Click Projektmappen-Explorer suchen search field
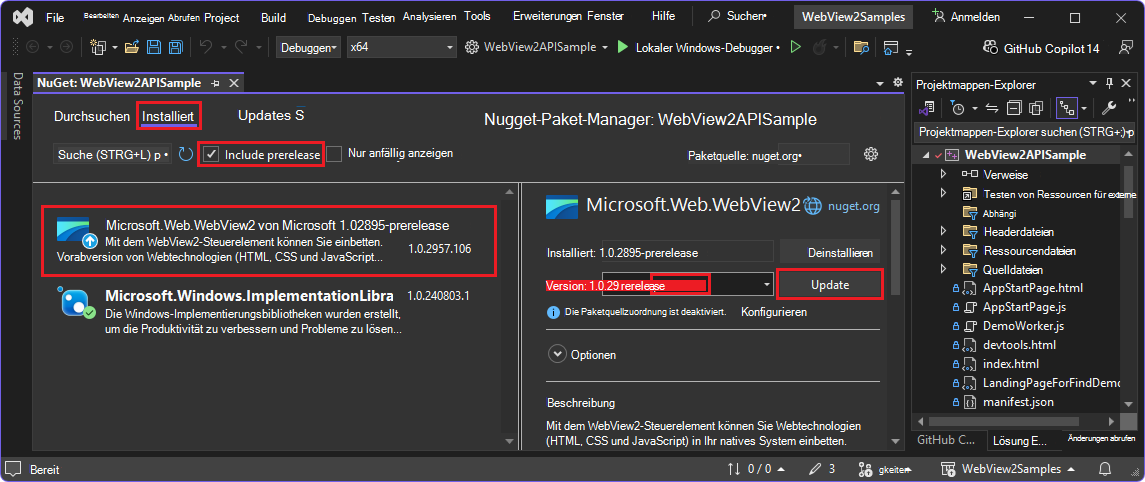Screen dimensions: 1145x482 pos(1026,133)
